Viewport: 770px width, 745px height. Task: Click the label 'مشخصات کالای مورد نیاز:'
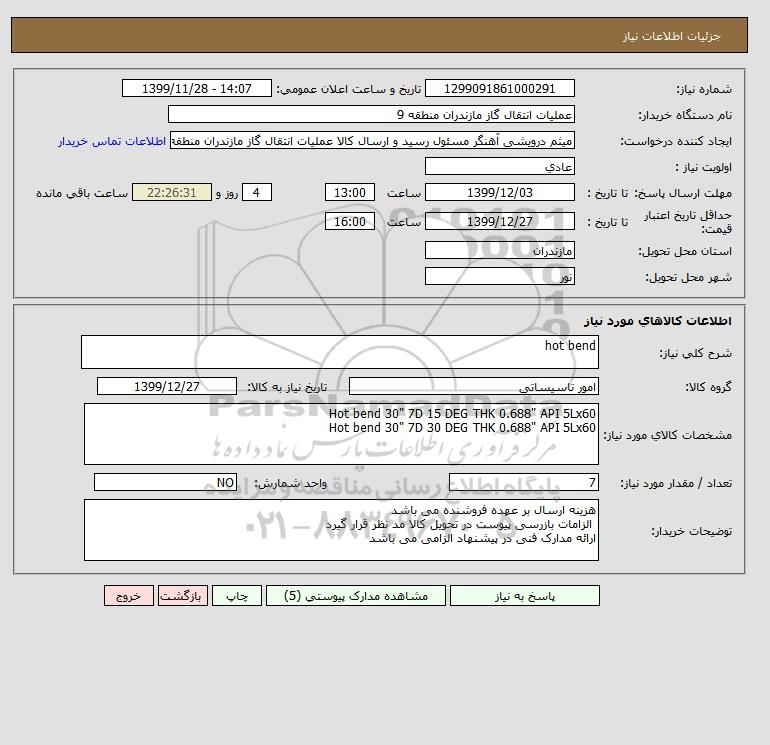(x=668, y=435)
